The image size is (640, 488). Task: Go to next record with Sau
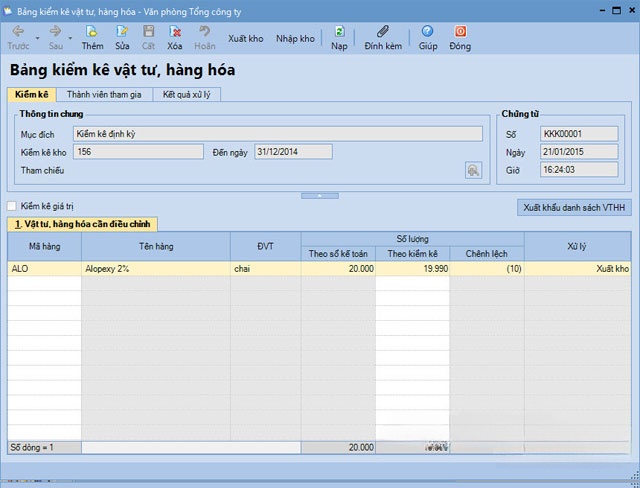[56, 38]
